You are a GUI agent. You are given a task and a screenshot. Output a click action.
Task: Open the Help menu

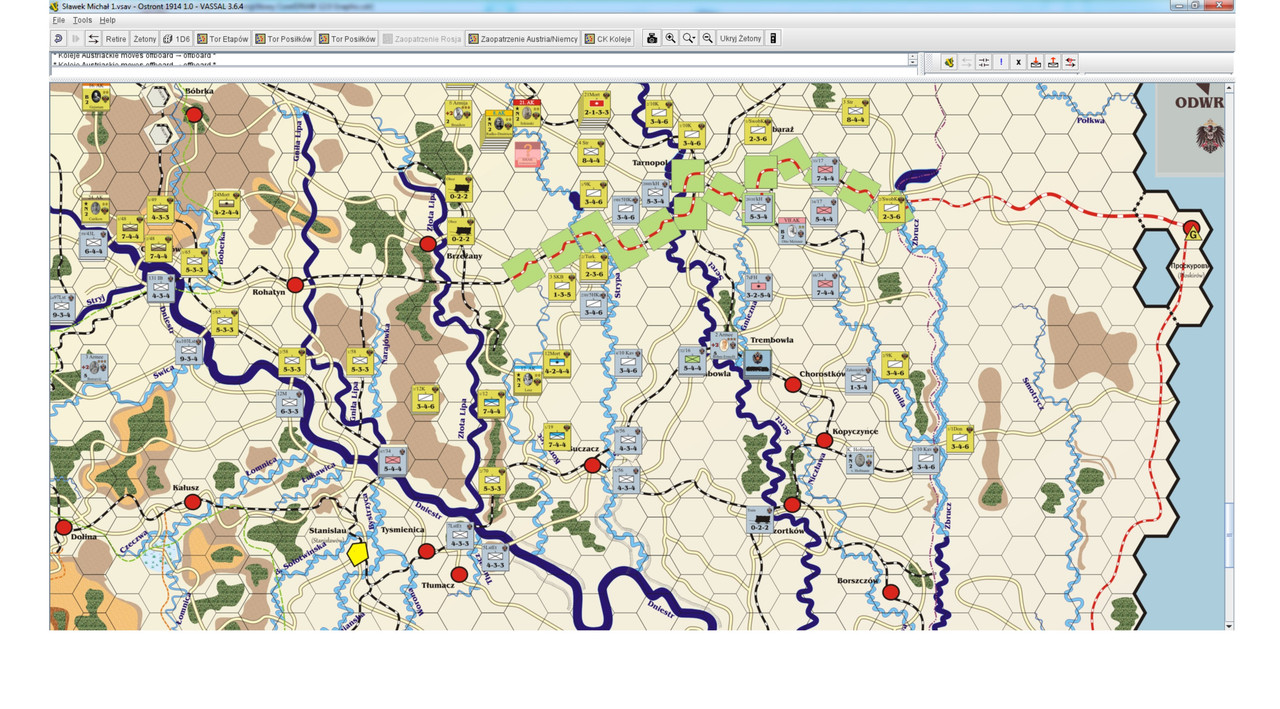tap(107, 20)
